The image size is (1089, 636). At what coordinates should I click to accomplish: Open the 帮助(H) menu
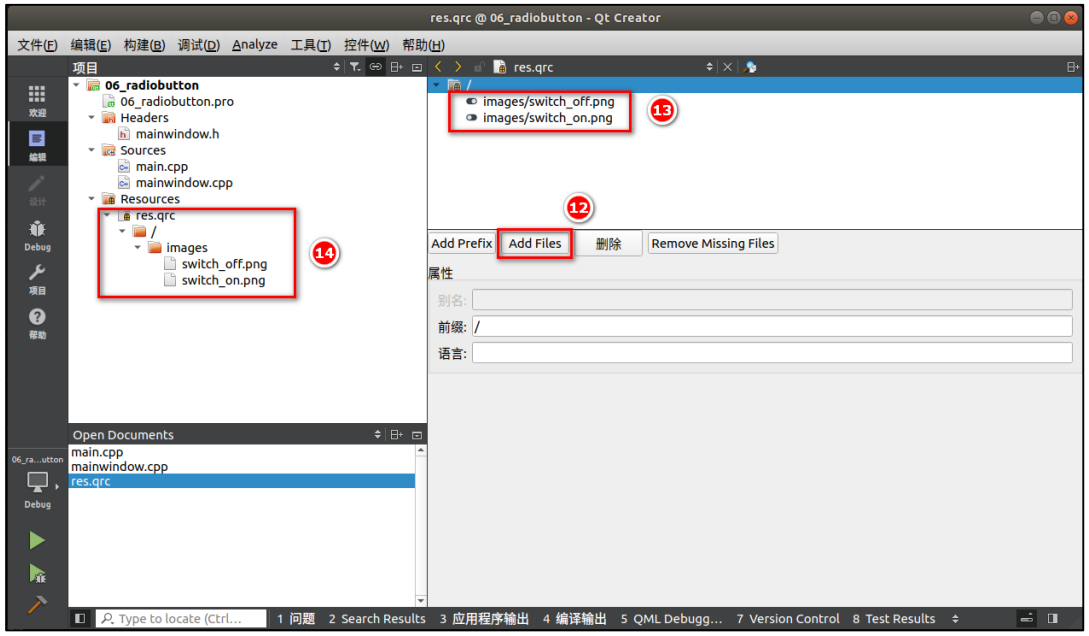[423, 44]
